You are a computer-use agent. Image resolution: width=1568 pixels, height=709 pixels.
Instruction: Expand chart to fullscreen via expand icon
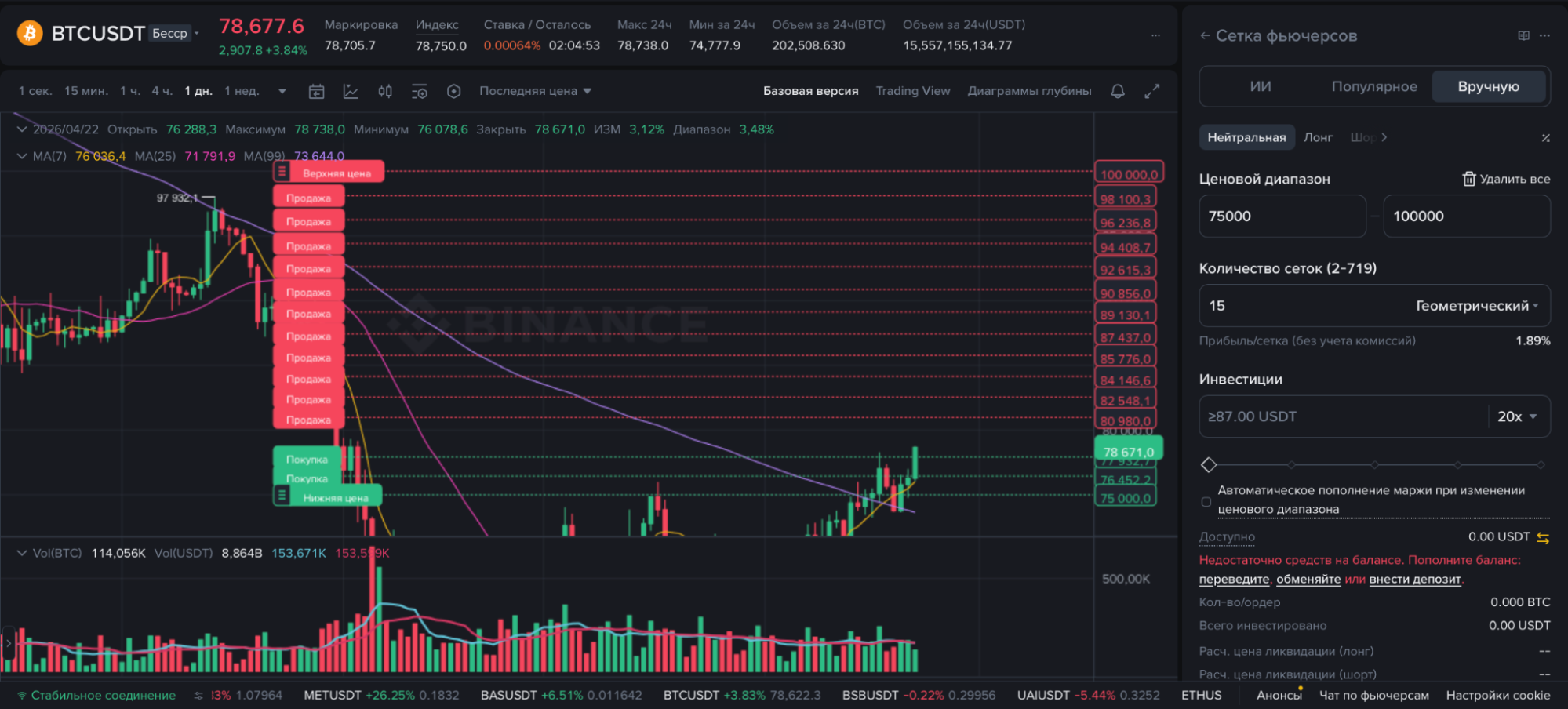pyautogui.click(x=1151, y=92)
